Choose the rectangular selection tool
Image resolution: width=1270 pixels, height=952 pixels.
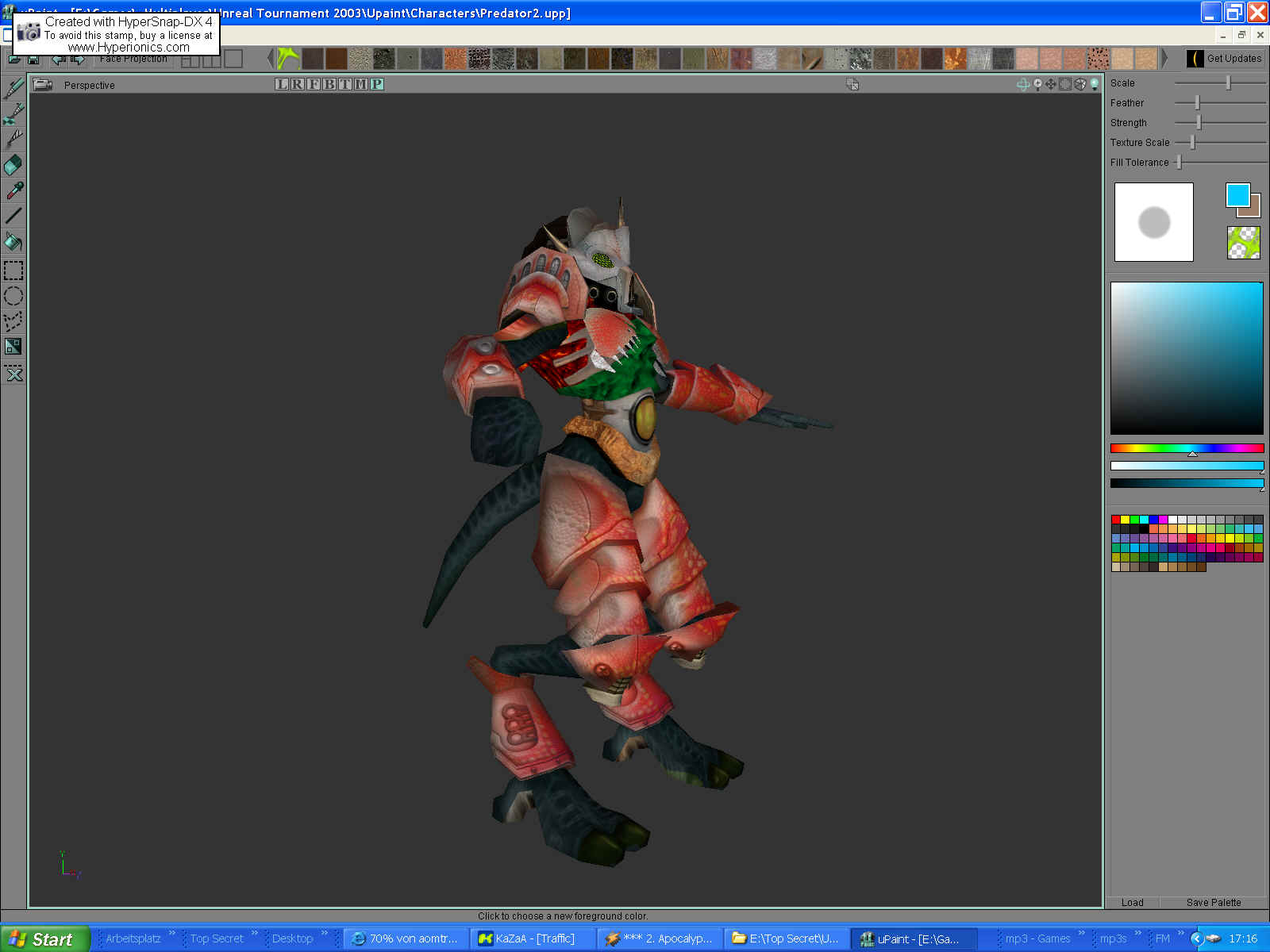(x=13, y=271)
